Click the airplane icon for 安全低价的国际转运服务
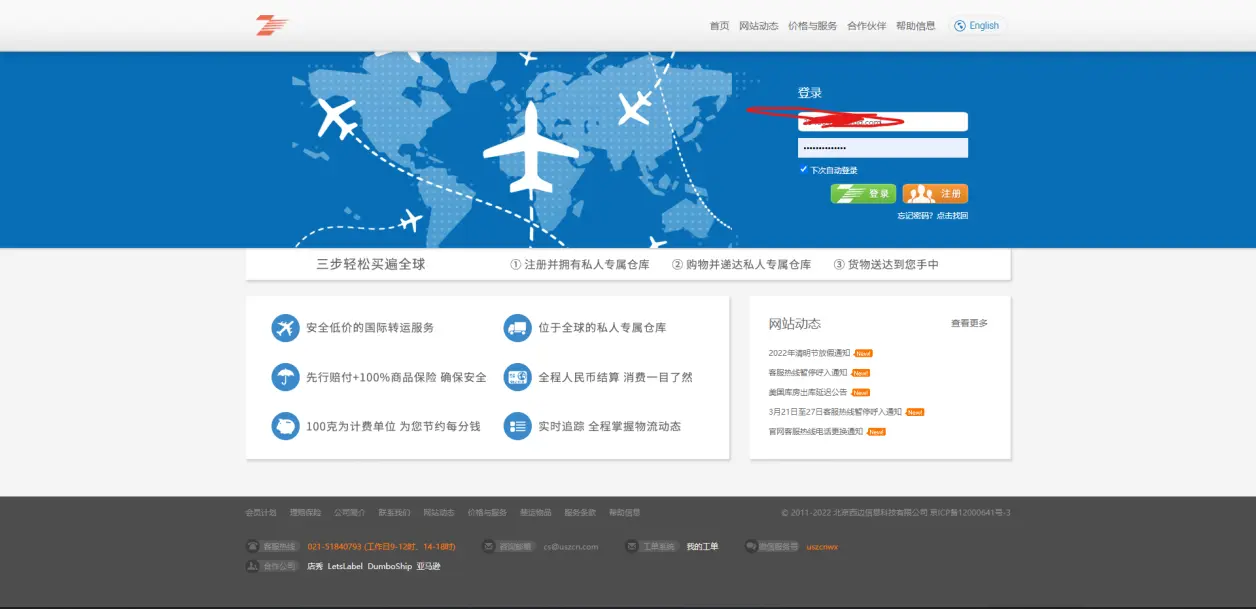 pos(285,327)
